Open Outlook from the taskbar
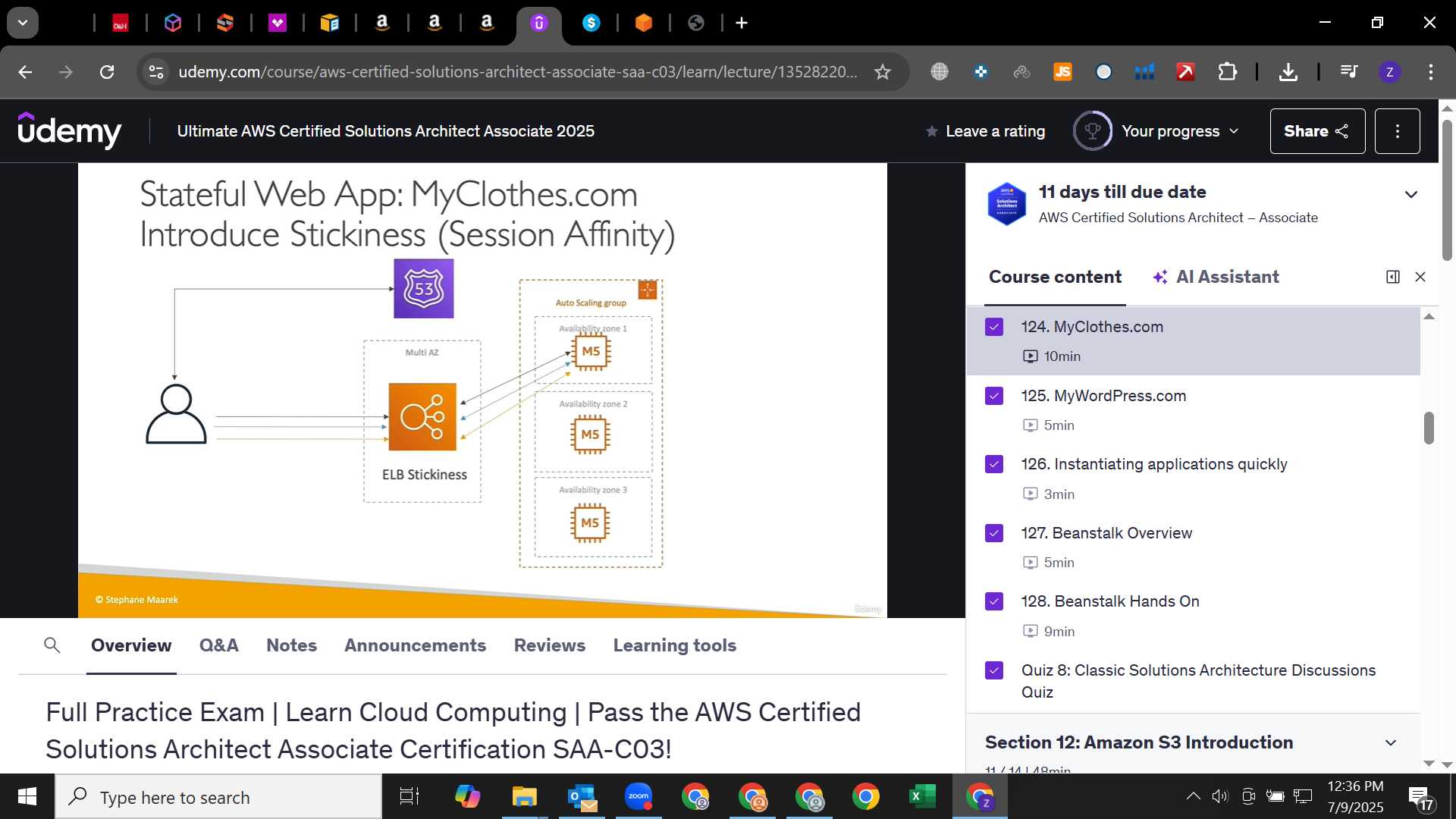1456x819 pixels. coord(582,797)
